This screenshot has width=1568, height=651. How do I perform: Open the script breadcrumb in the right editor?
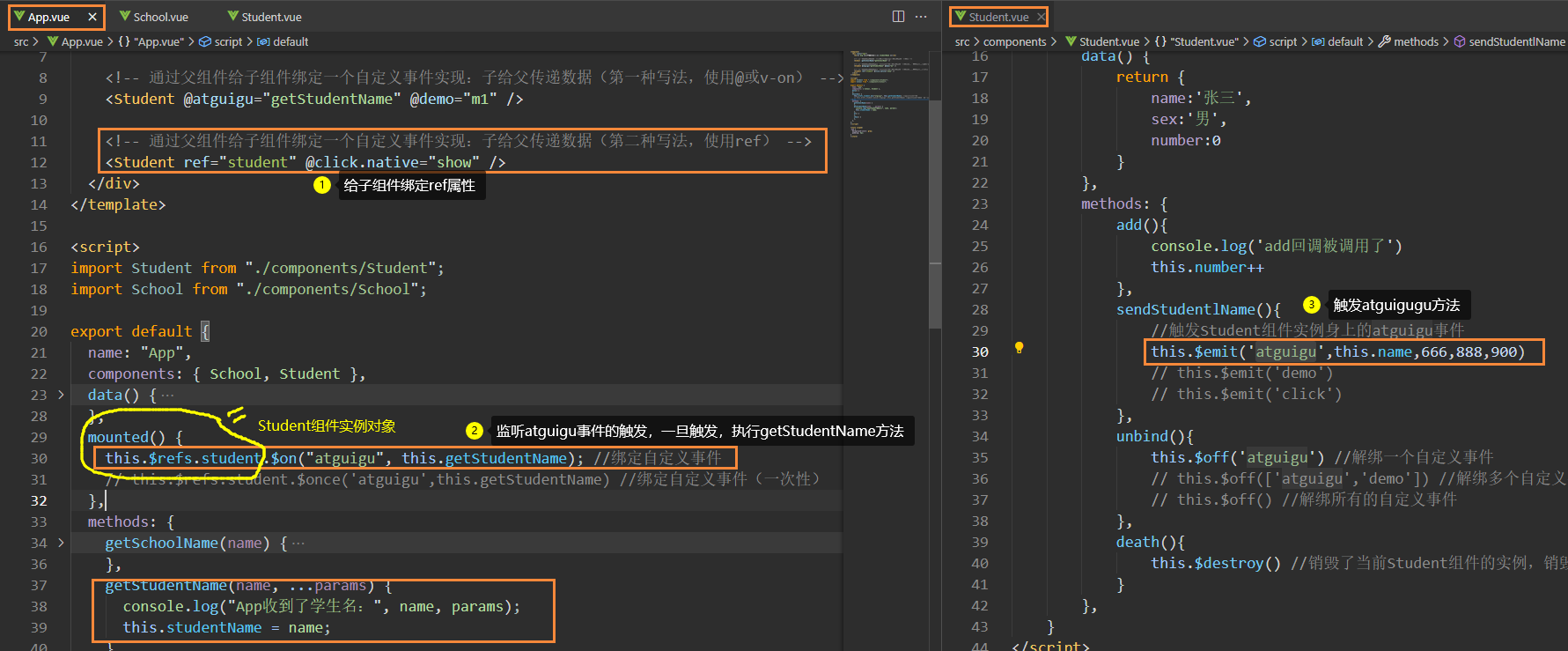(1275, 41)
